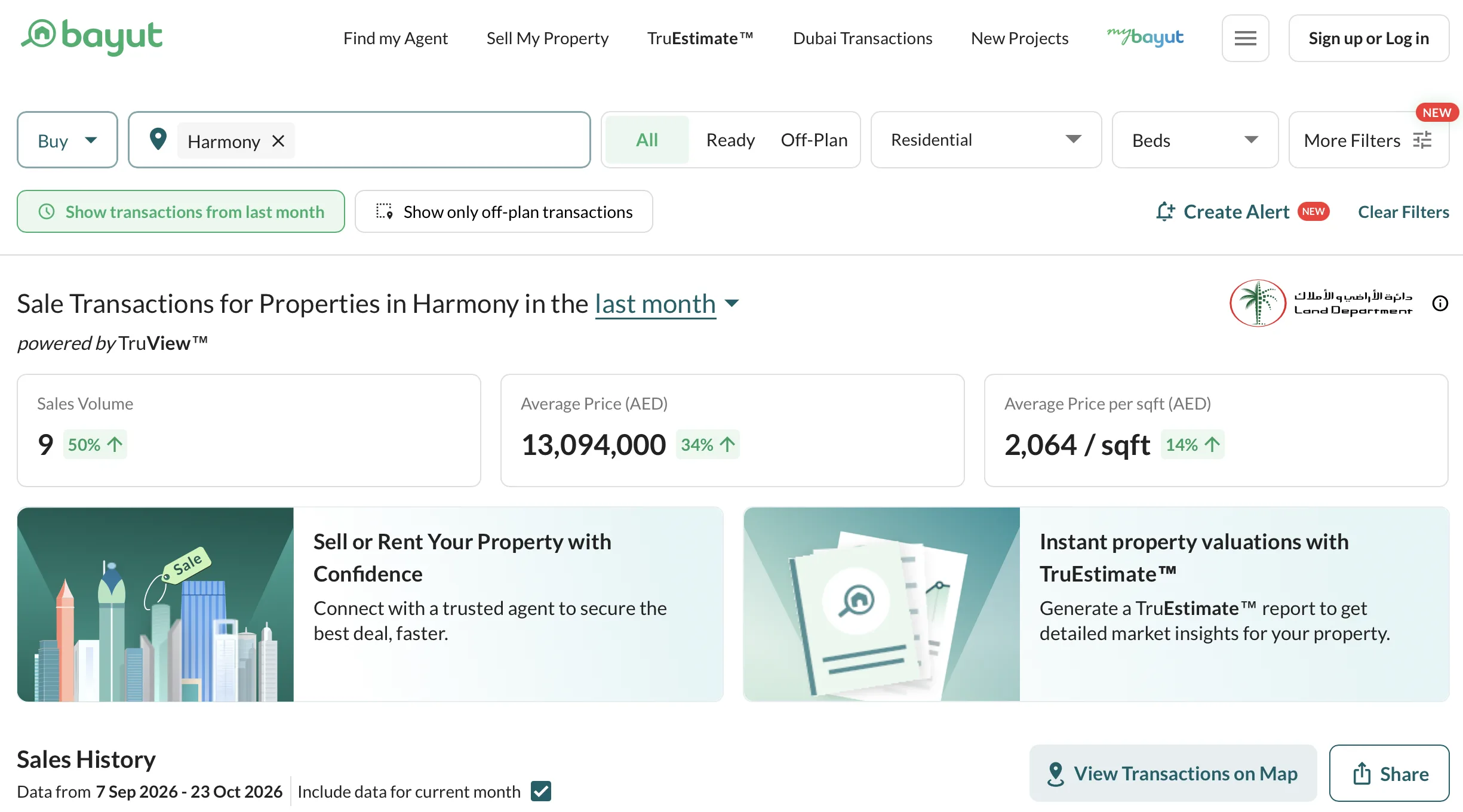1463x812 pixels.
Task: Open the TruEstimate instant valuations banner
Action: 1096,604
